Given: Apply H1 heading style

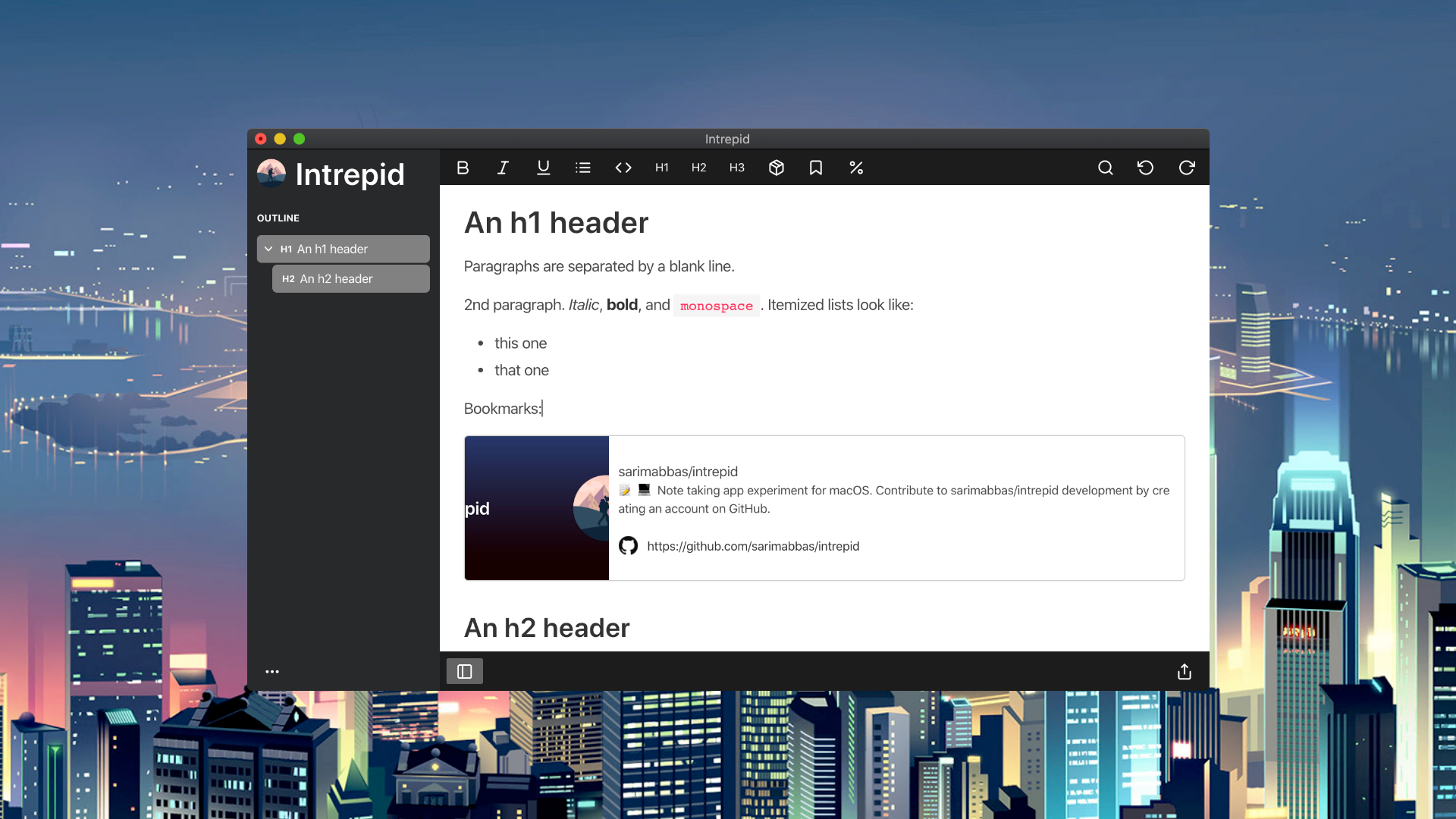Looking at the screenshot, I should [x=662, y=168].
